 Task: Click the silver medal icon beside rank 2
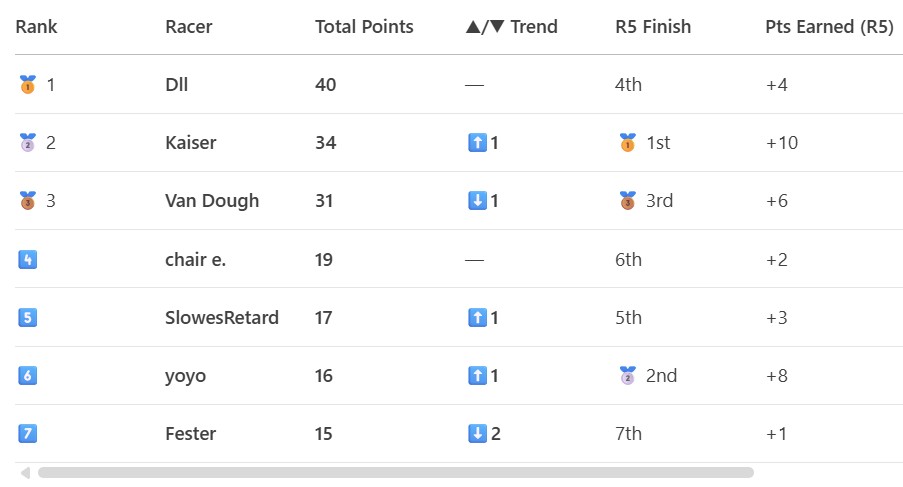click(x=28, y=142)
